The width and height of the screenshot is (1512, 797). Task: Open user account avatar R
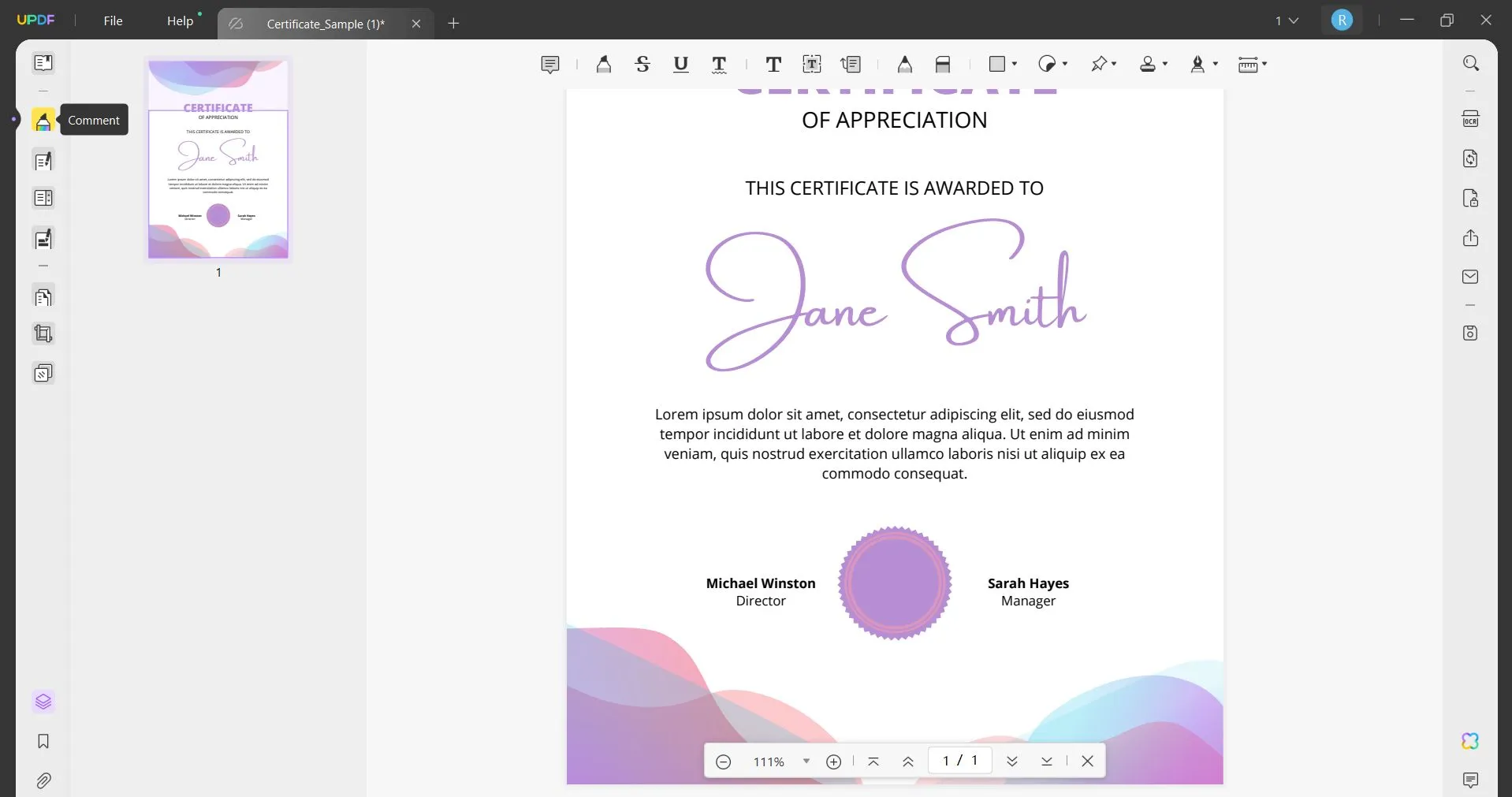1342,20
